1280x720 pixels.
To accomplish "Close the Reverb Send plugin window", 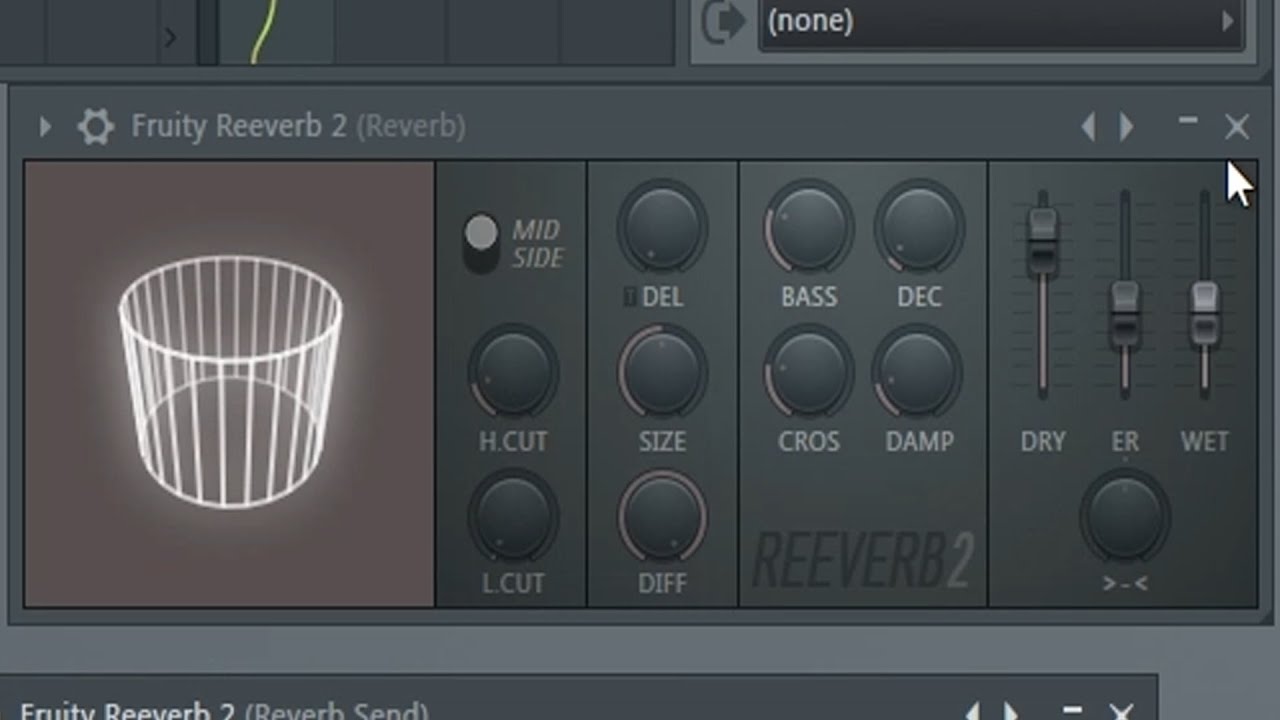I will click(x=1122, y=712).
